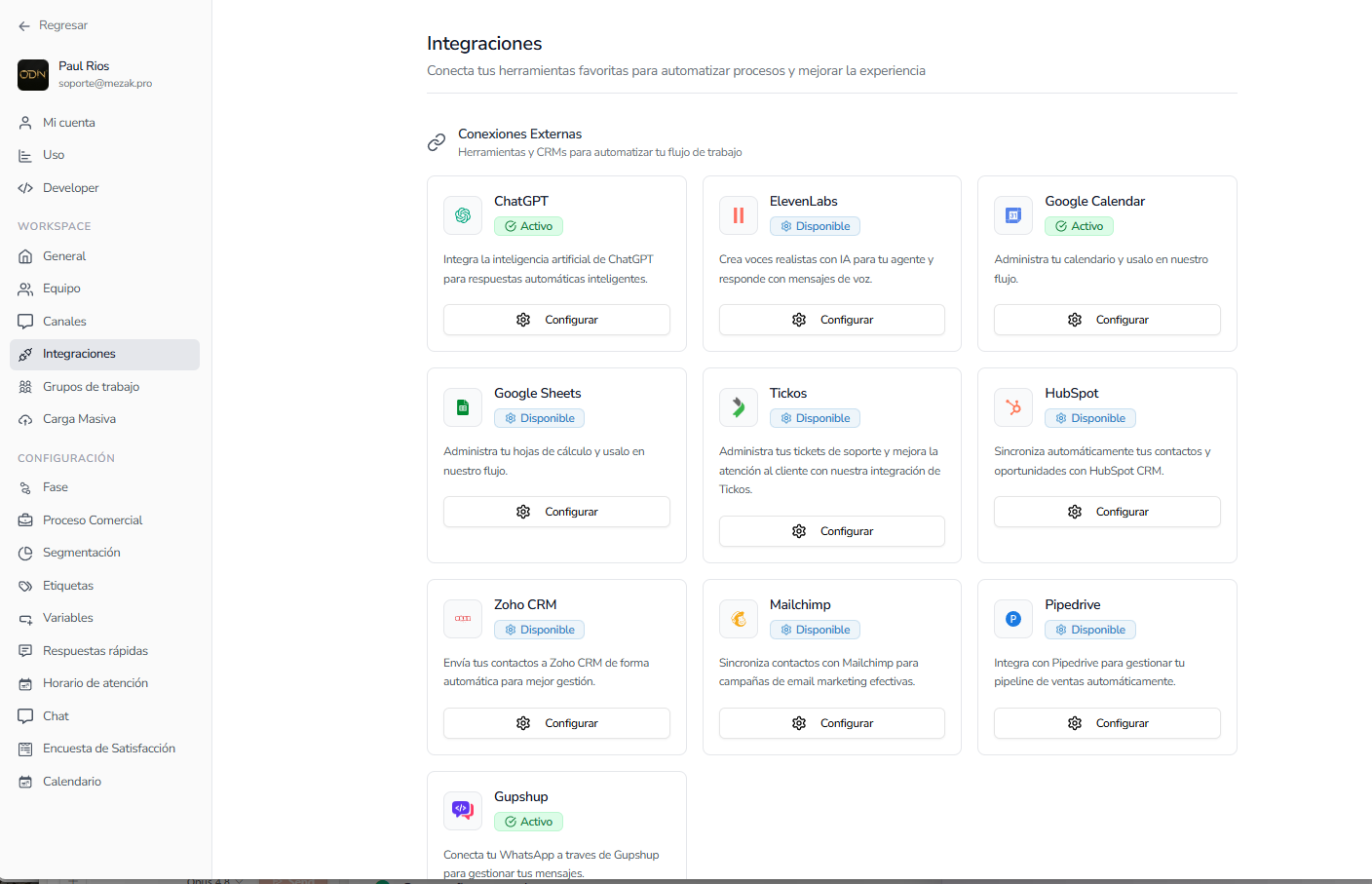Configure the Zoho CRM integration
Viewport: 1372px width, 884px height.
coord(556,723)
